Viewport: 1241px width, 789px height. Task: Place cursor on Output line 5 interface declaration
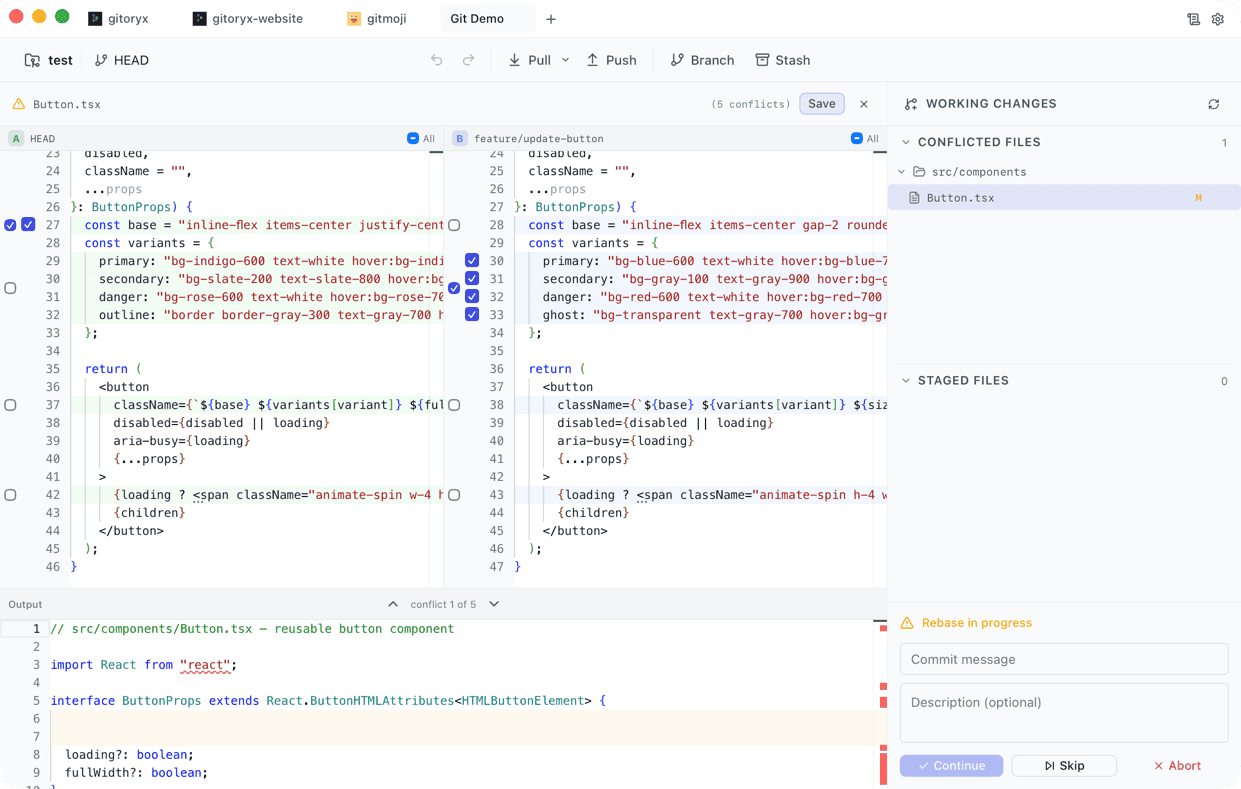tap(328, 701)
